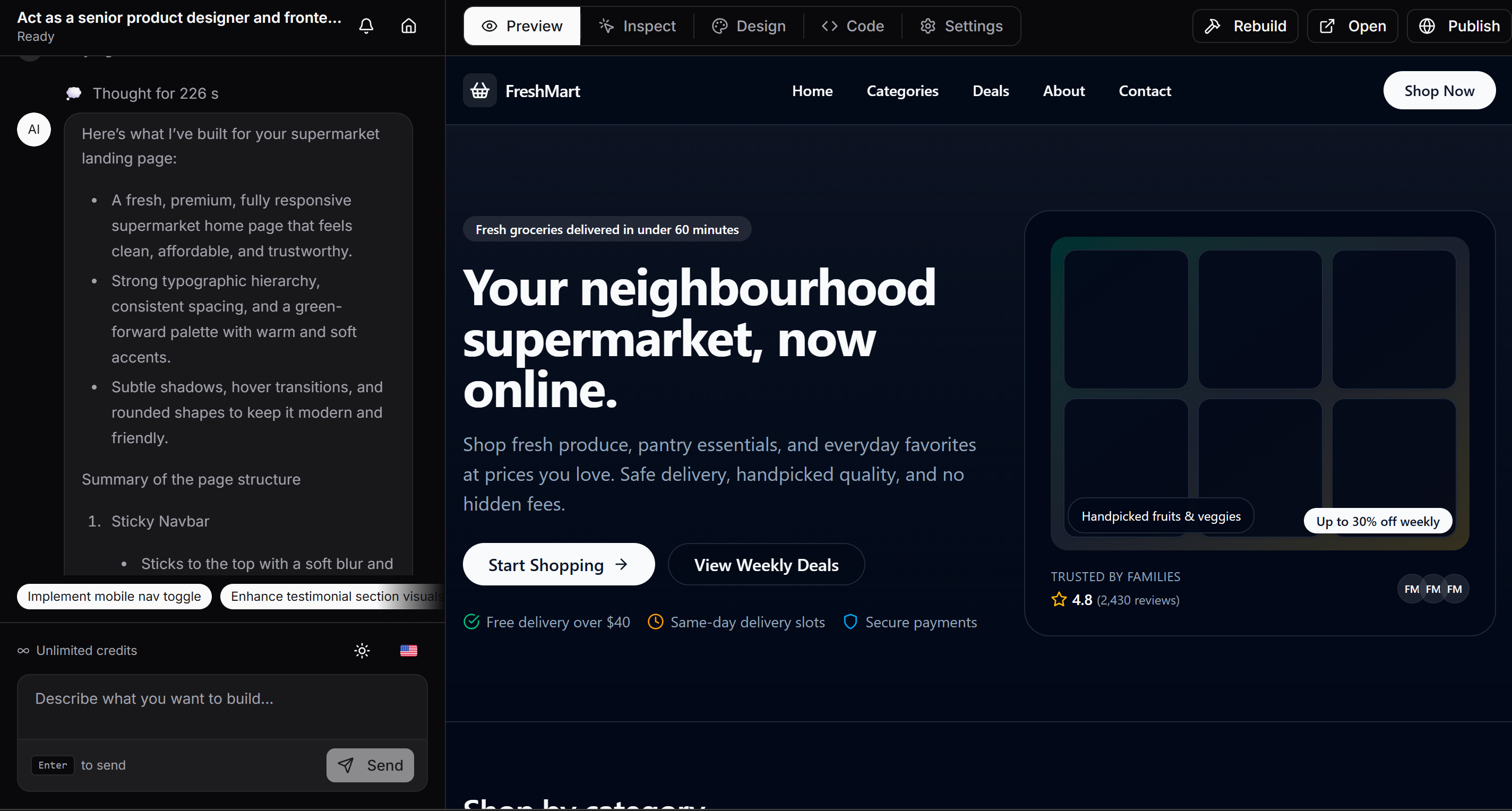Click View Weekly Deals button
1512x811 pixels.
pos(767,565)
